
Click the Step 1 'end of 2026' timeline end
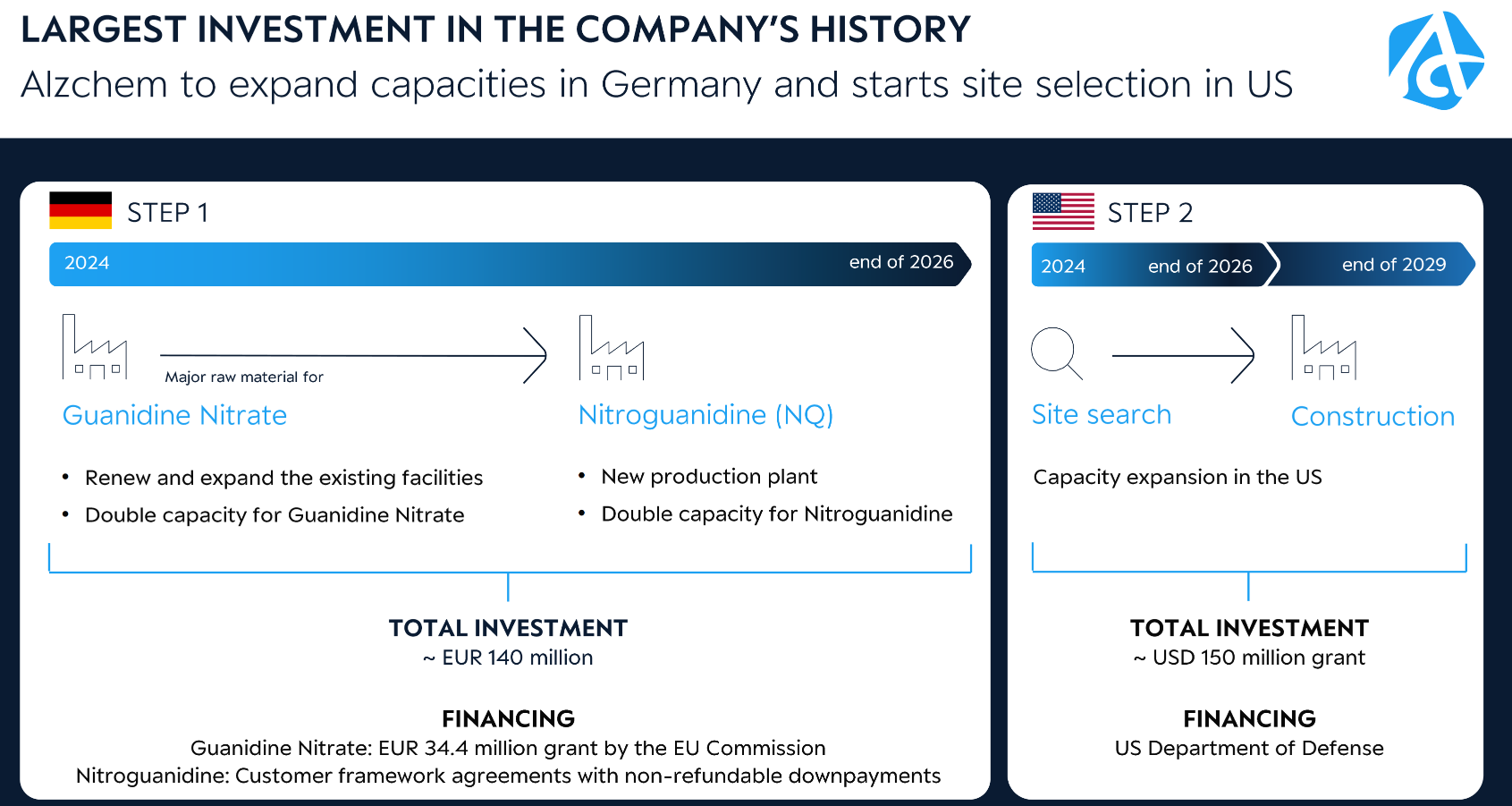point(900,262)
